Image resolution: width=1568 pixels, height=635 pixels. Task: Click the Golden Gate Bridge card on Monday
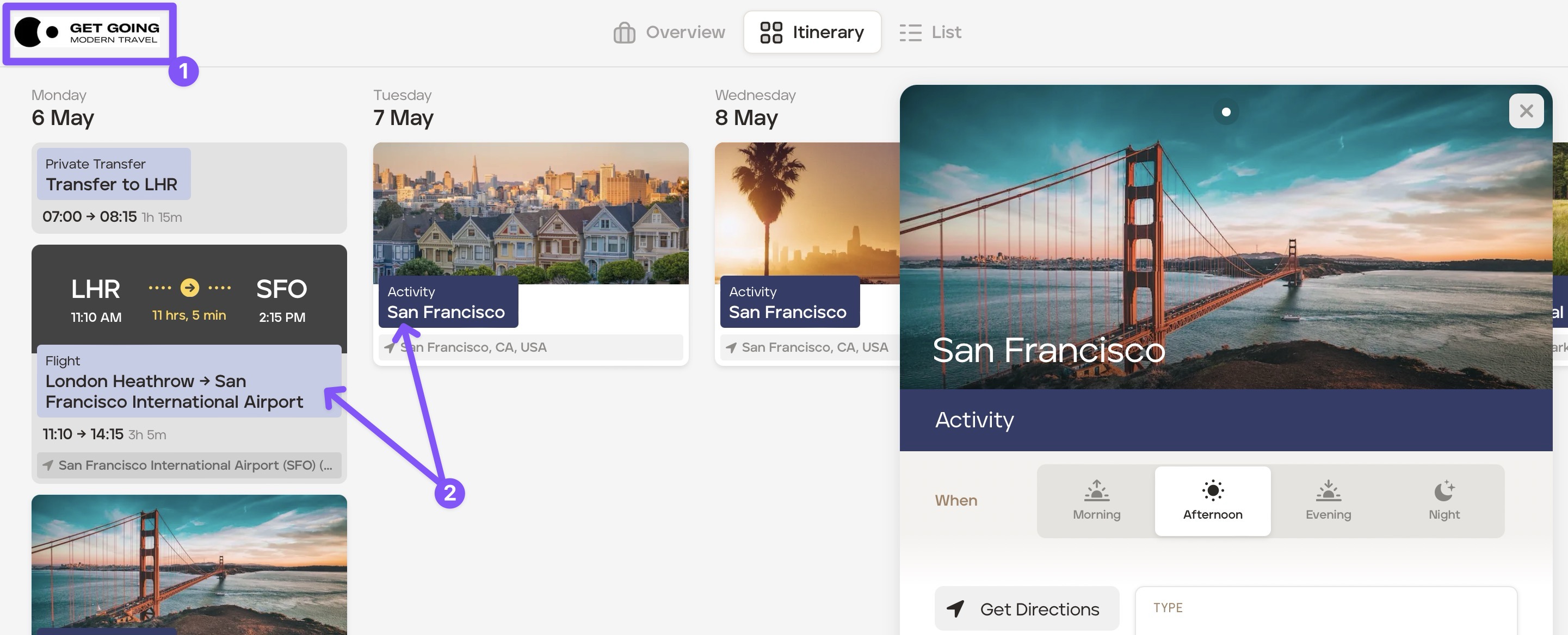(189, 563)
